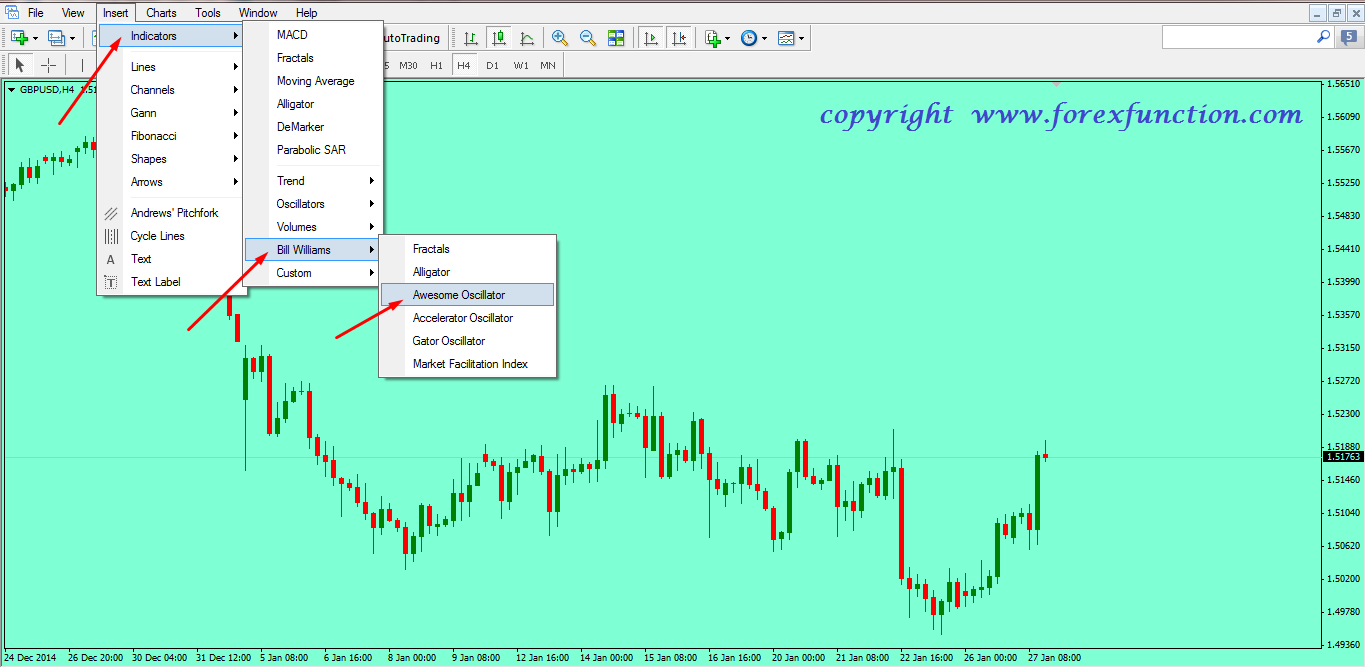The height and width of the screenshot is (667, 1365).
Task: Open the Templates dropdown arrow
Action: (802, 38)
